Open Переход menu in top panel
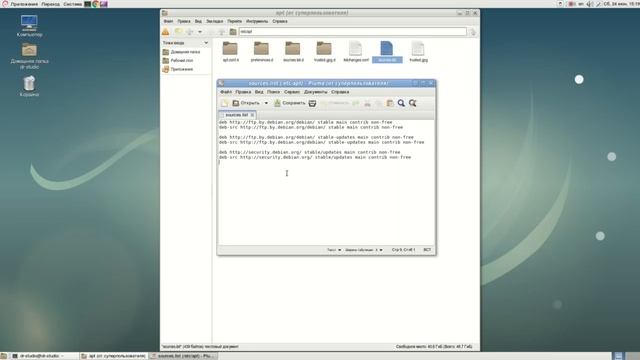 (50, 4)
